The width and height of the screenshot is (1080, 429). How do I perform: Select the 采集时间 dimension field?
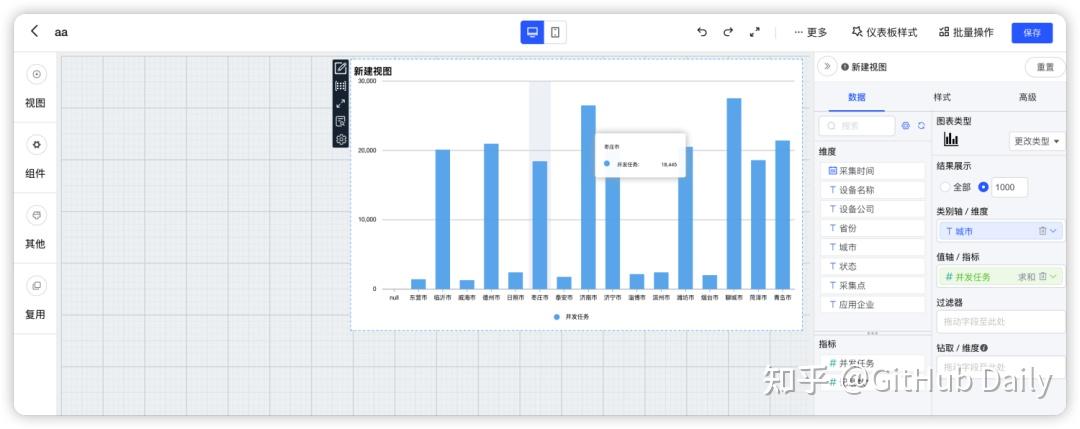click(x=872, y=171)
